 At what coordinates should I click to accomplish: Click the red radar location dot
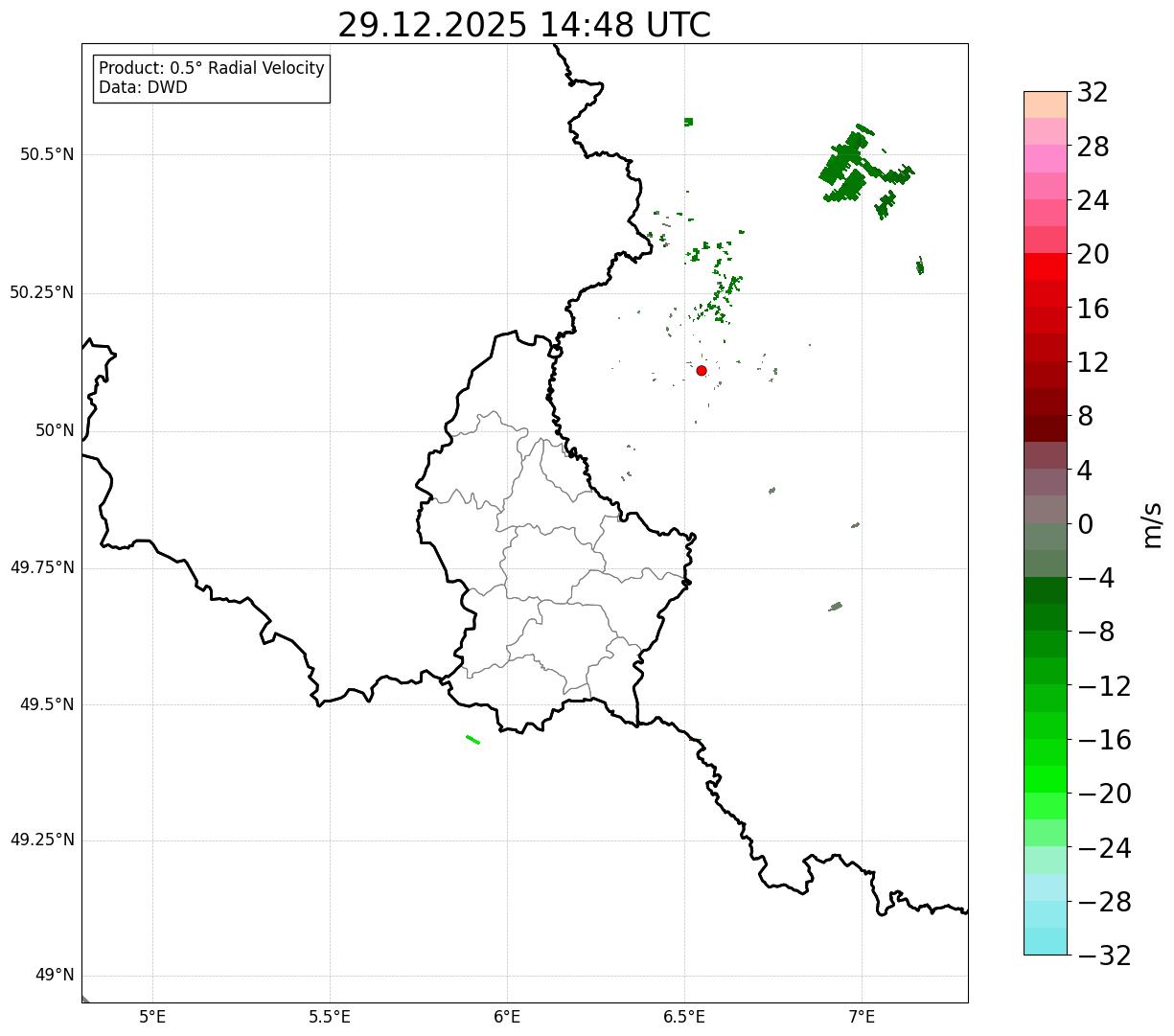click(x=702, y=370)
